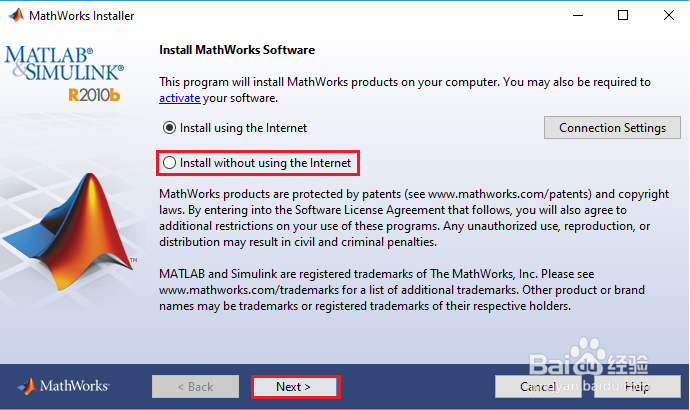This screenshot has width=690, height=410.
Task: Minimize the MathWorks Installer window
Action: coord(577,16)
